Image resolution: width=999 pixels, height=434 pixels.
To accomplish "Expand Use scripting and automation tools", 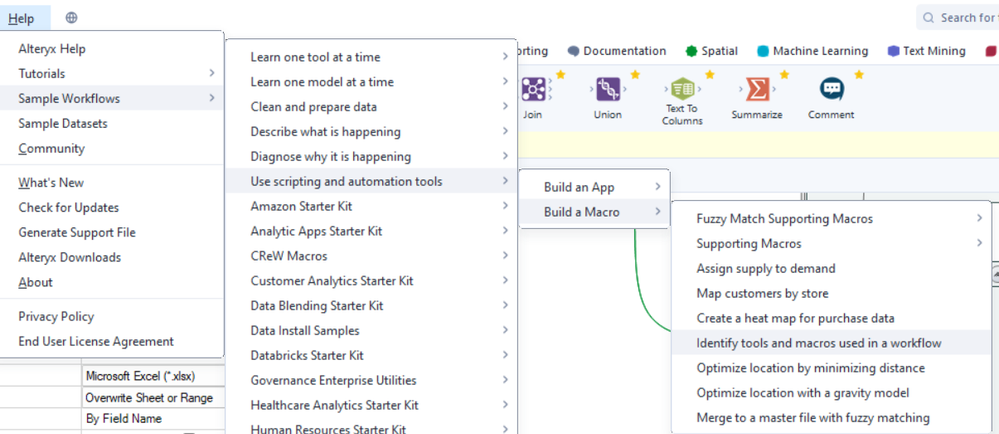I will pyautogui.click(x=371, y=181).
